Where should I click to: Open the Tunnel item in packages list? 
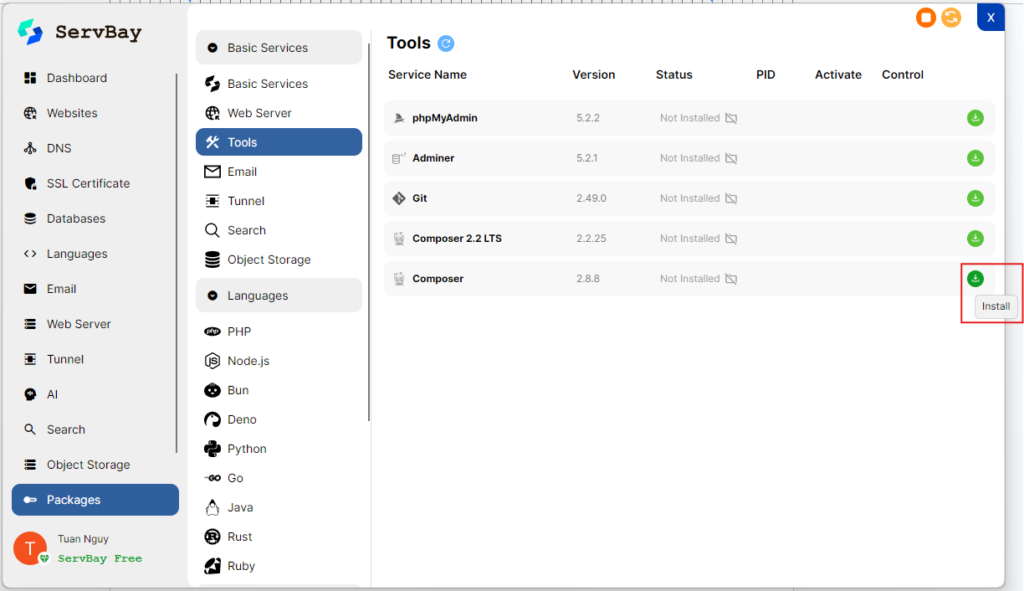(246, 201)
